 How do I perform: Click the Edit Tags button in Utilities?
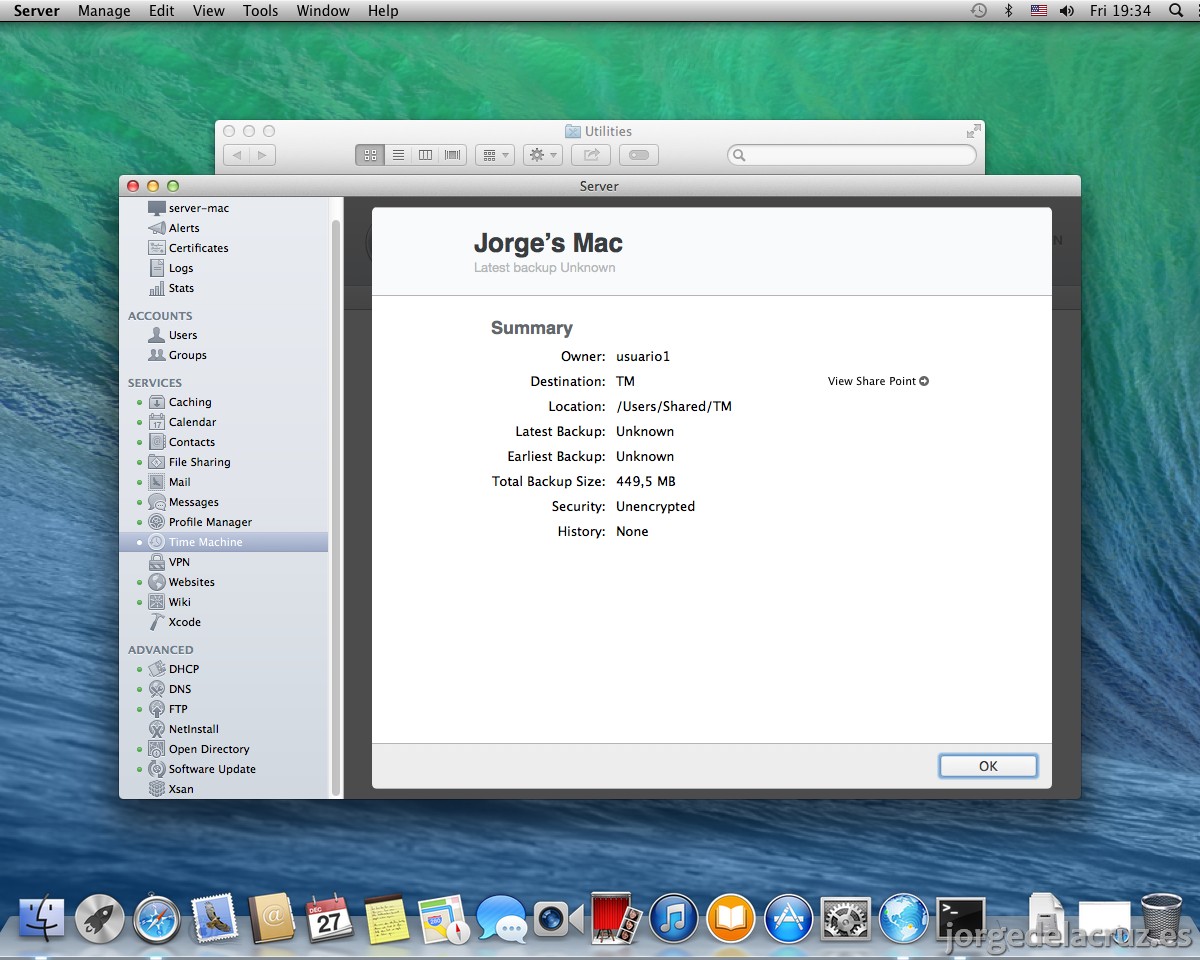click(639, 155)
